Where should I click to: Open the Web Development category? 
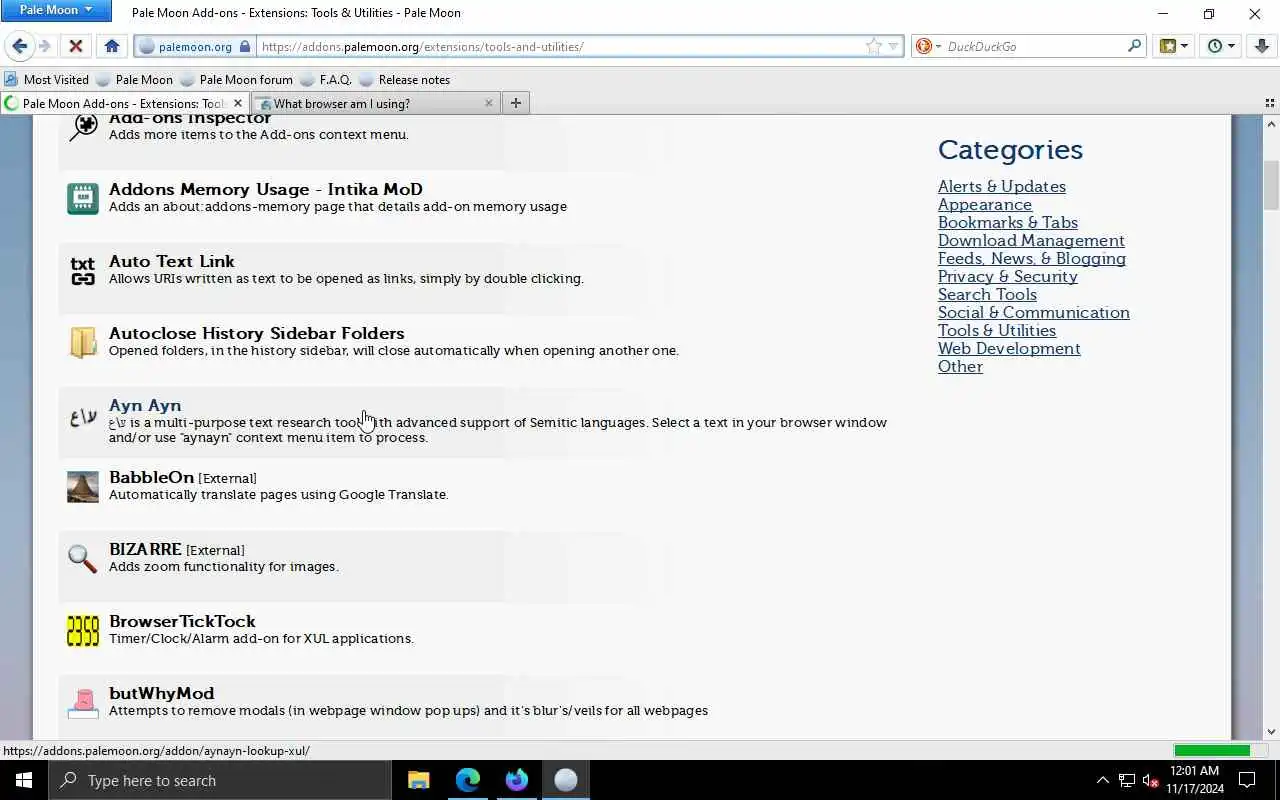click(1009, 348)
